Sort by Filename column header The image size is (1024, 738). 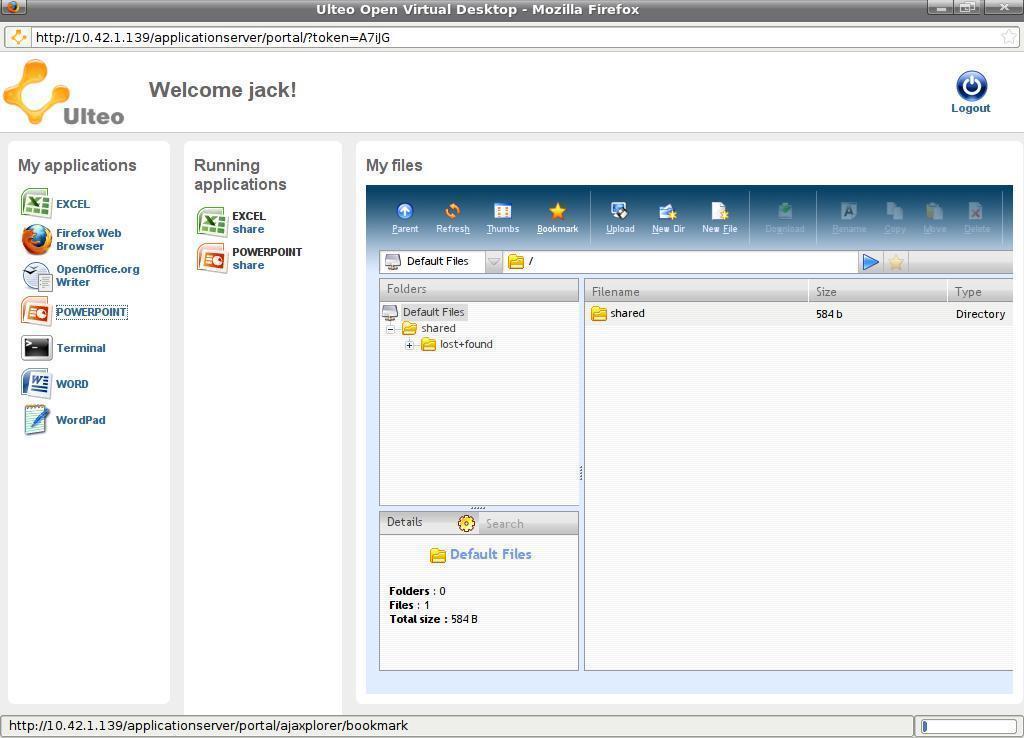696,291
